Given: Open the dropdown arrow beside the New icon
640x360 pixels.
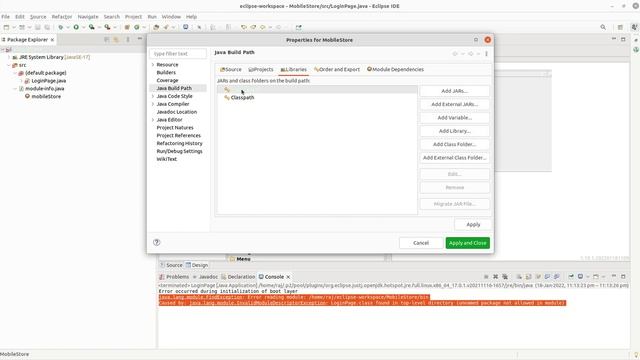Looking at the screenshot, I should [x=13, y=27].
